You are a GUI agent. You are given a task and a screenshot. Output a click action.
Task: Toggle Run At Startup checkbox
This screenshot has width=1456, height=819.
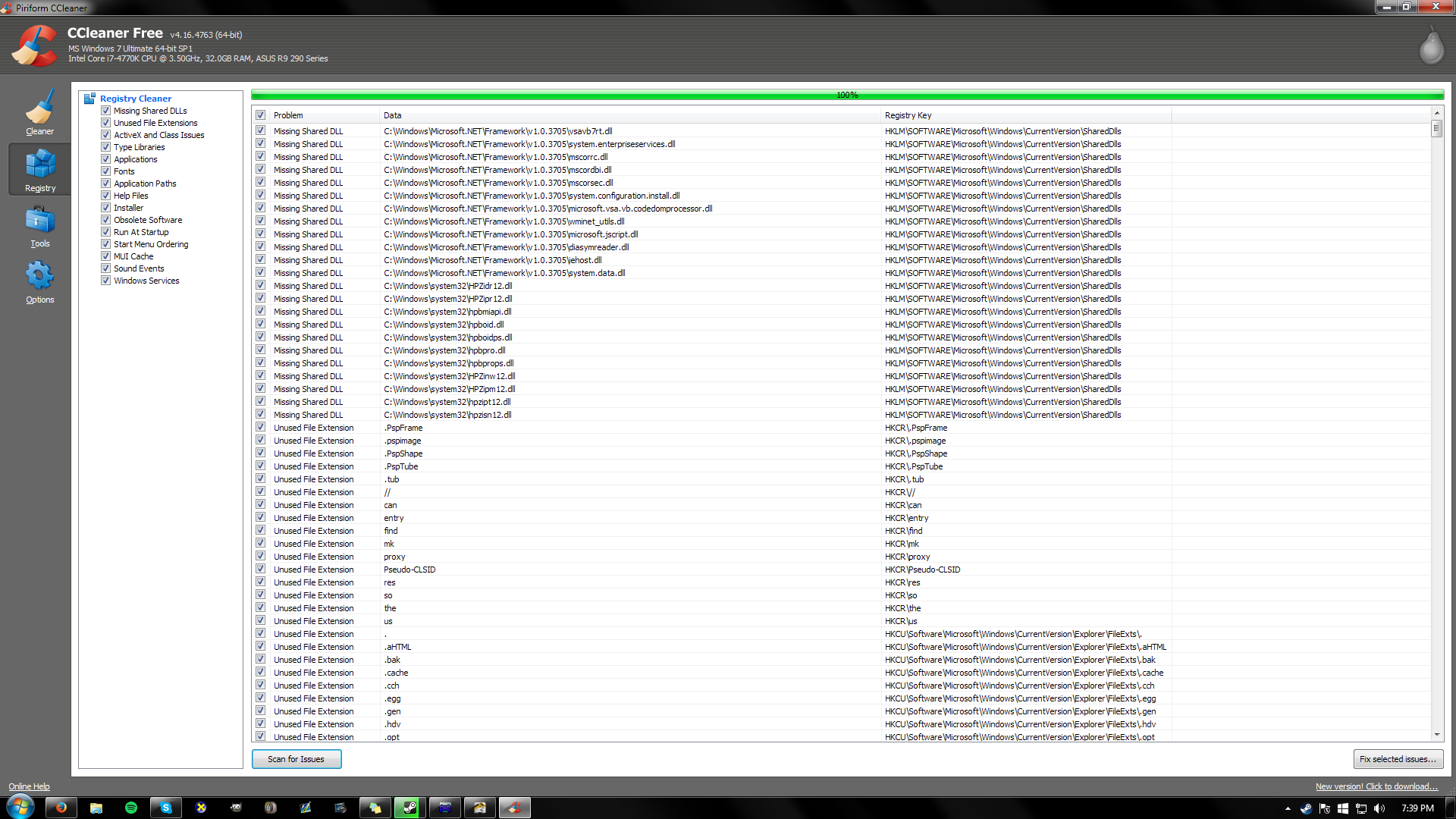point(106,232)
